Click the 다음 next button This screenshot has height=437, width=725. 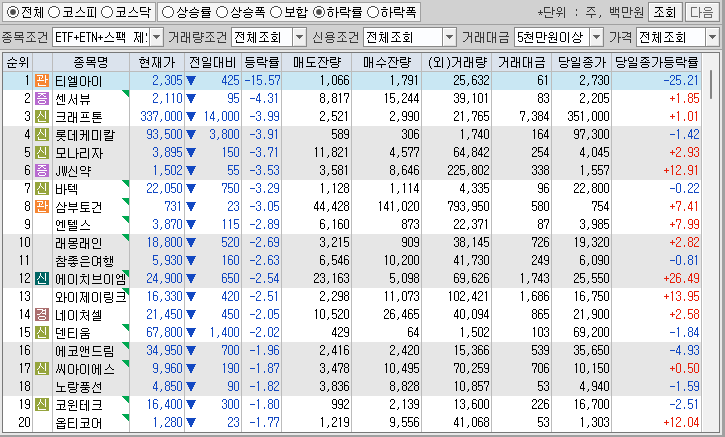(x=701, y=12)
